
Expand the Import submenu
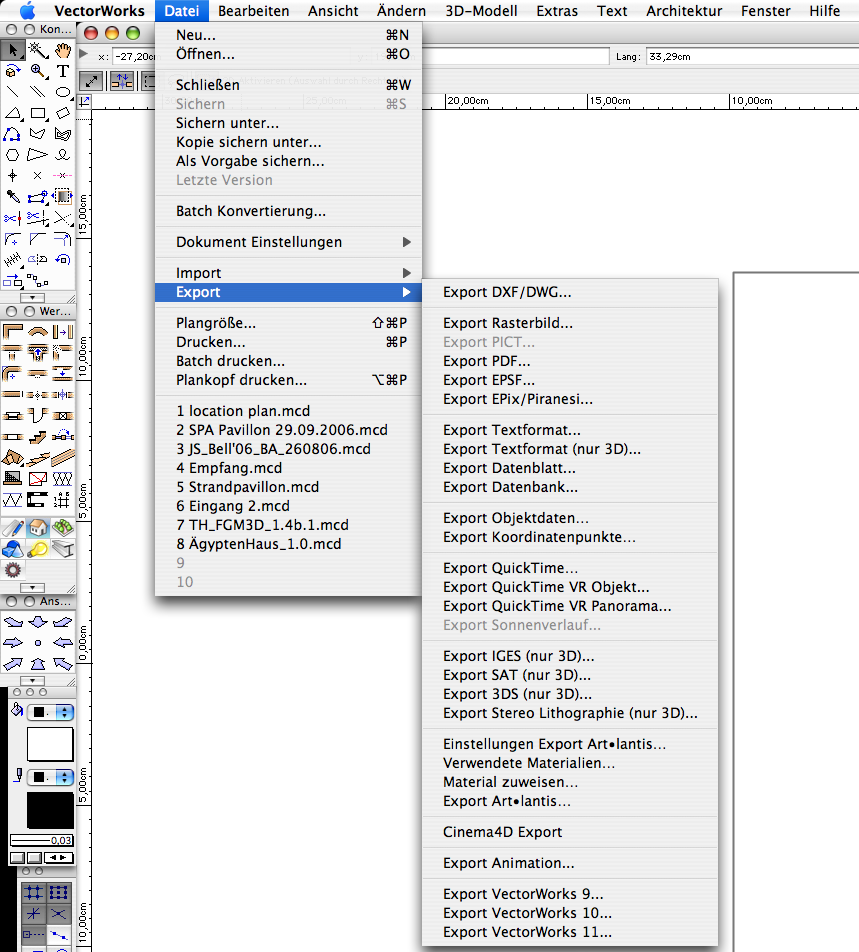coord(288,273)
